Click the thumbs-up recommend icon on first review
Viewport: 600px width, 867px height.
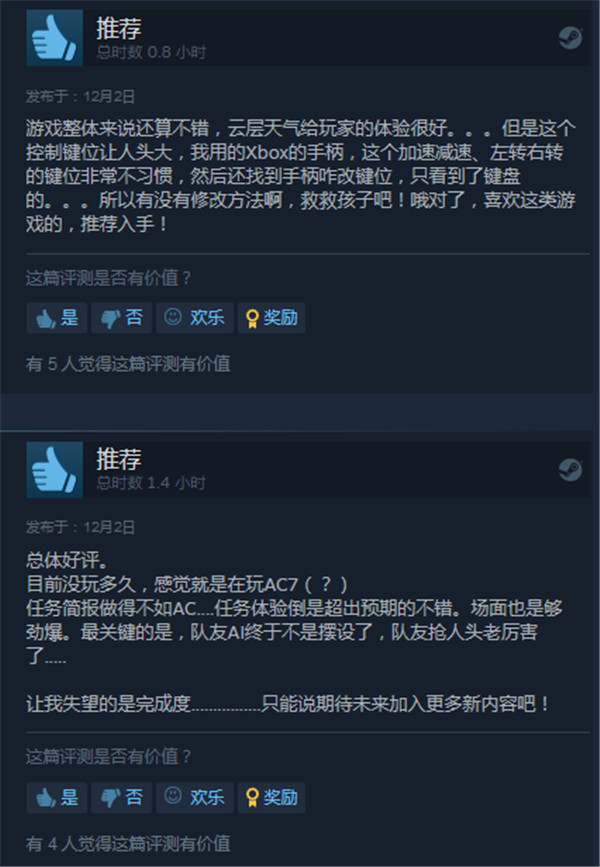tap(54, 38)
